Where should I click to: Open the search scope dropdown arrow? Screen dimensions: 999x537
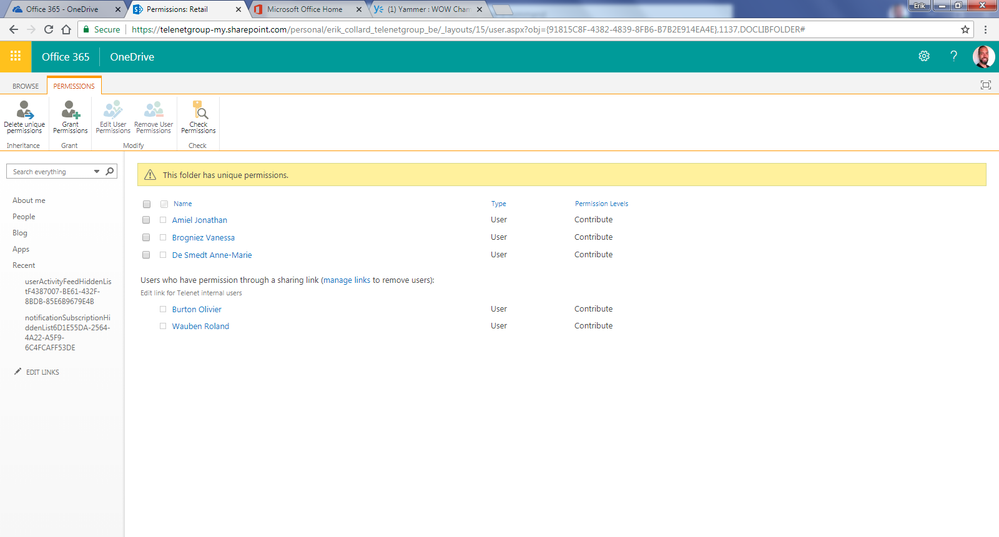[96, 171]
